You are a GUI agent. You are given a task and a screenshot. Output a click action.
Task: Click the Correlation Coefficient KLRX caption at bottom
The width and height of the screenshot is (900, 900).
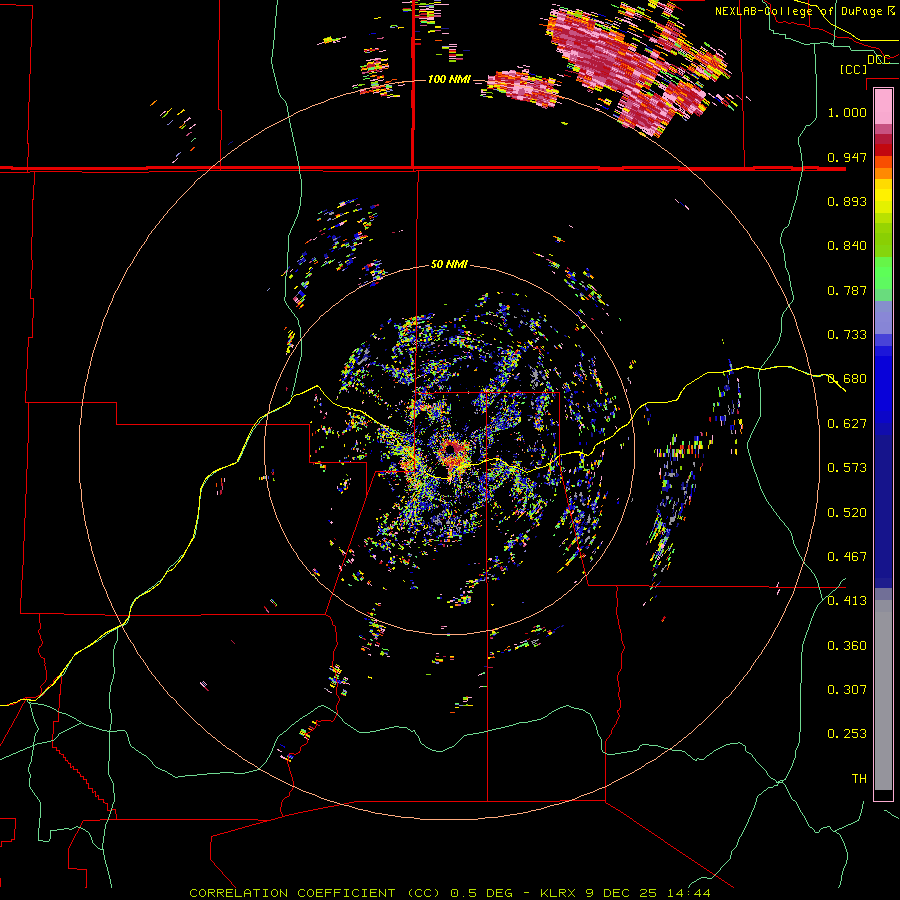point(450,893)
